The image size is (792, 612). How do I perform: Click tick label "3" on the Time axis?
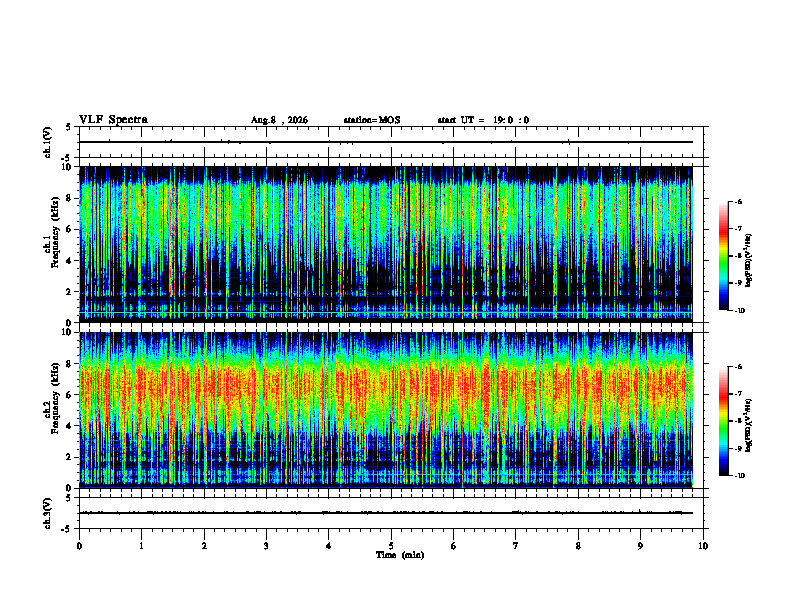click(266, 546)
